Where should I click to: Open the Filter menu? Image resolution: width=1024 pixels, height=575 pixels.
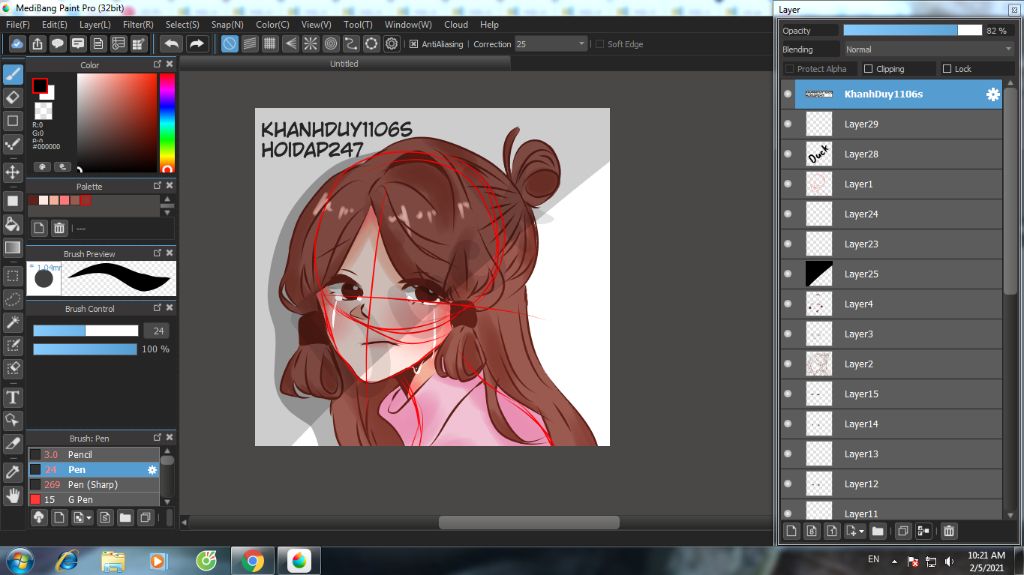pos(138,25)
